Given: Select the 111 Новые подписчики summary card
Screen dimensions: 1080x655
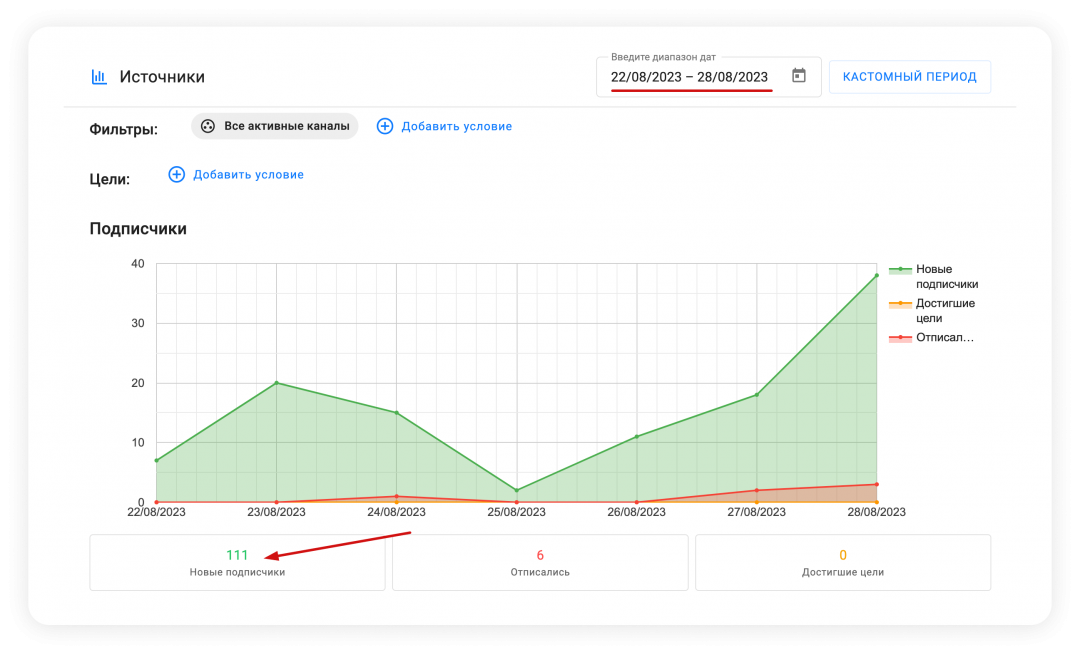Looking at the screenshot, I should click(237, 562).
